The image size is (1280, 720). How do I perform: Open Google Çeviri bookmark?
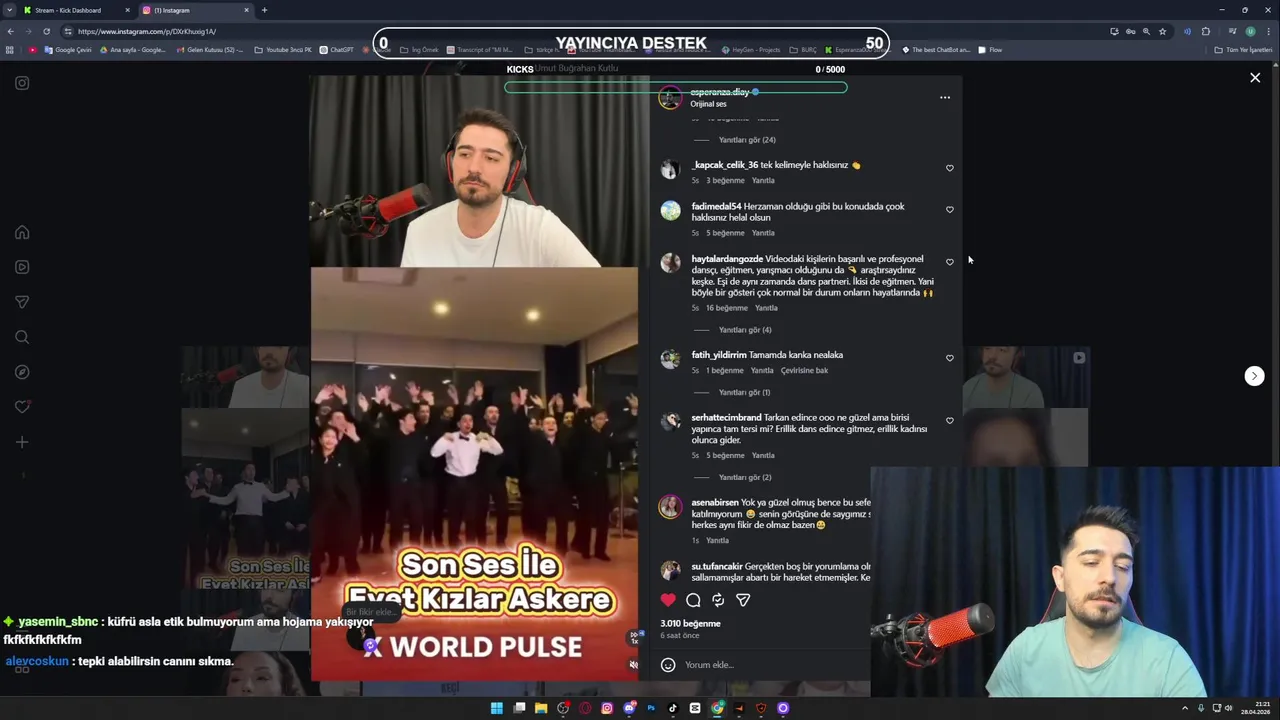(68, 50)
